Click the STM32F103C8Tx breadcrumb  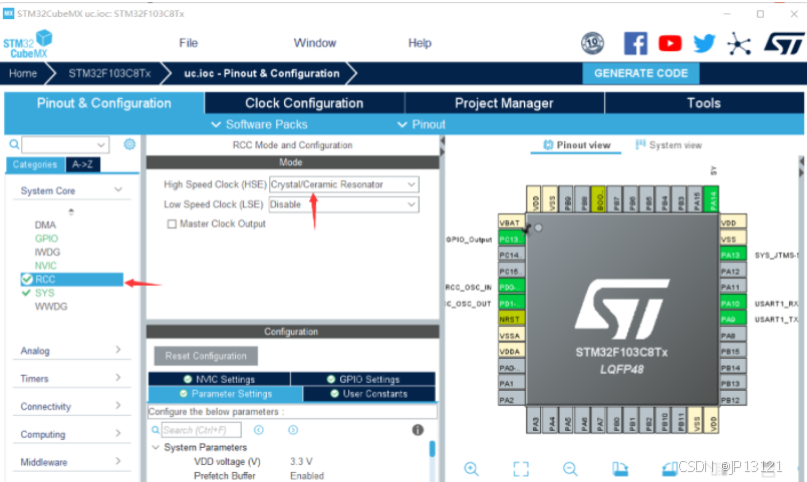[x=110, y=73]
